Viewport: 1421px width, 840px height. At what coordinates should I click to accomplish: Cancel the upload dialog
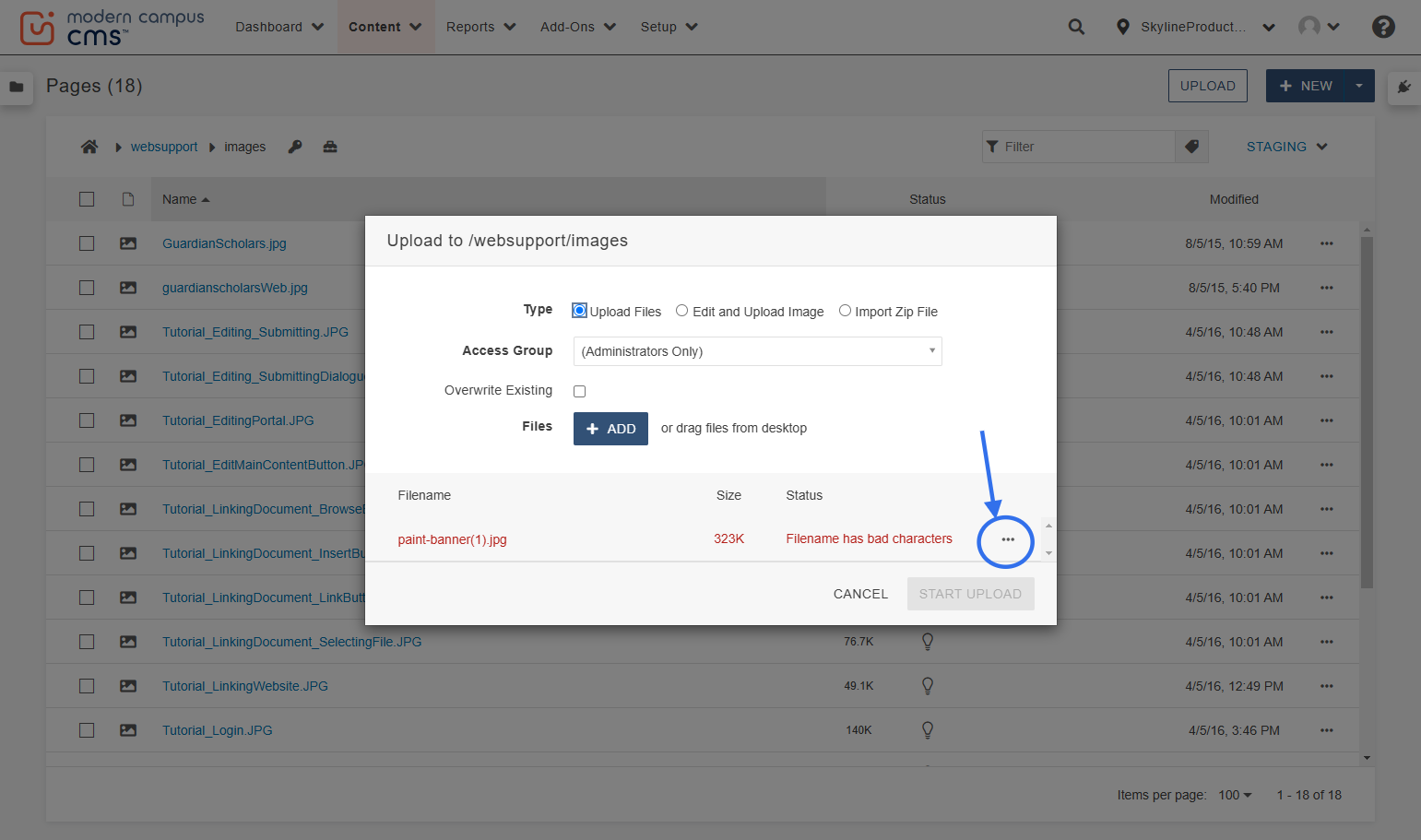click(x=860, y=594)
